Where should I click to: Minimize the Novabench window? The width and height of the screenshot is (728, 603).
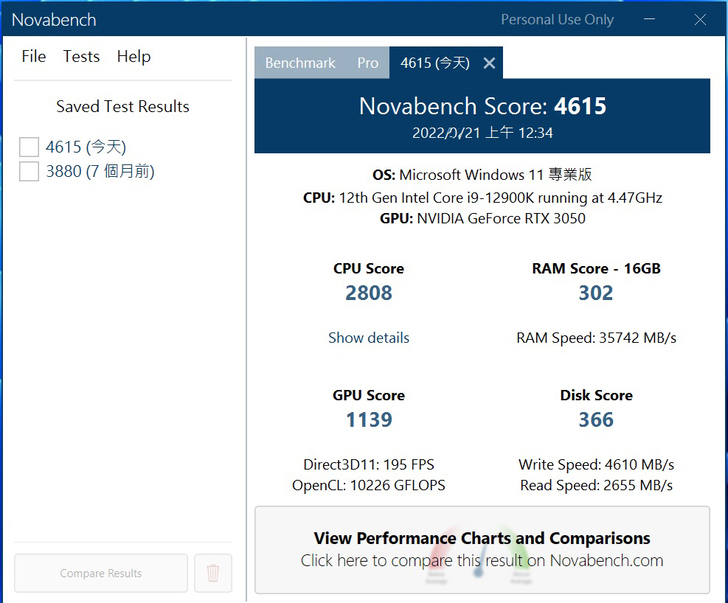pyautogui.click(x=654, y=19)
